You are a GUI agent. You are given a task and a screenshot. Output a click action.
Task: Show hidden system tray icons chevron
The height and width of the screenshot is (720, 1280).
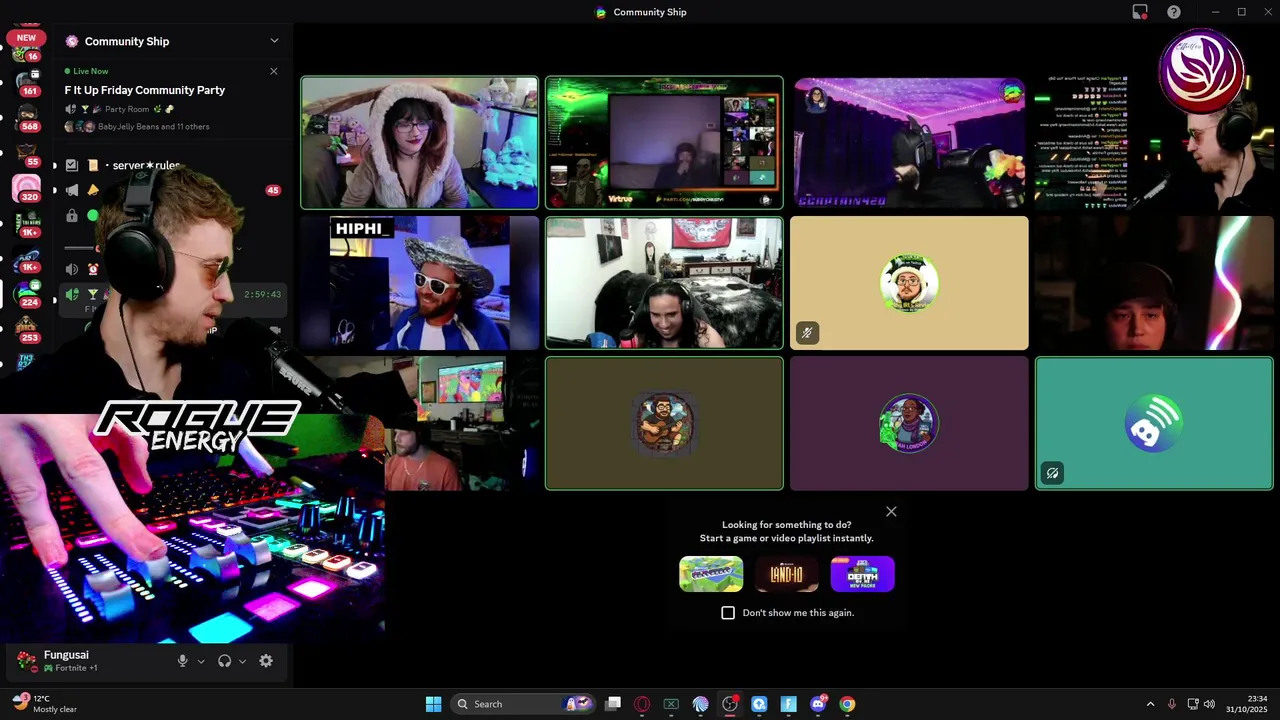click(x=1150, y=704)
